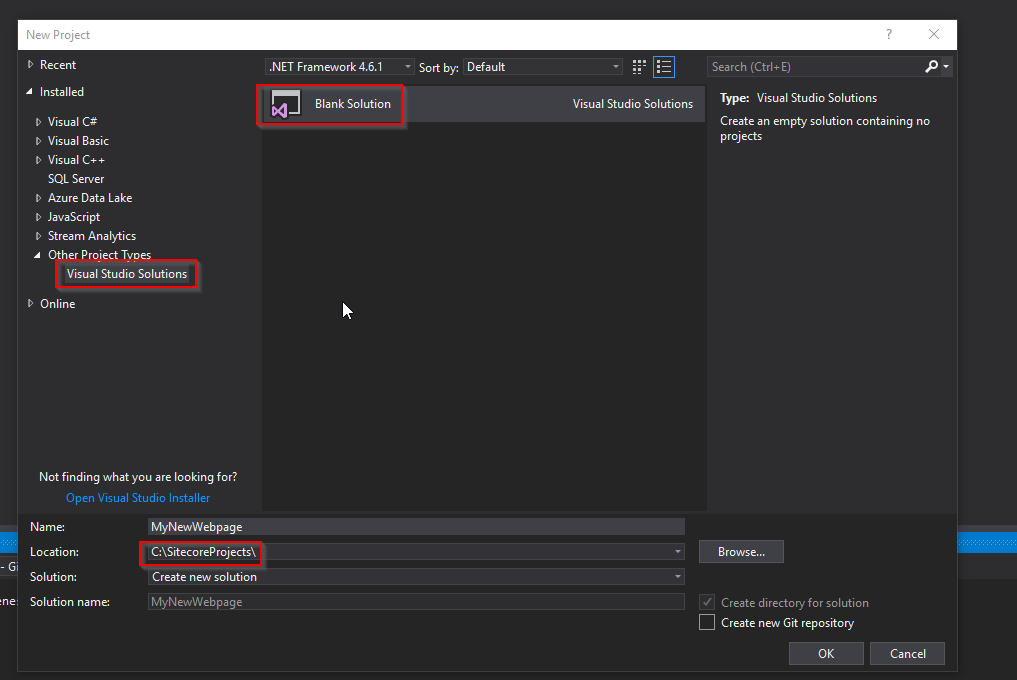Screen dimensions: 1017x680
Task: Click the Browse... button
Action: 741,552
